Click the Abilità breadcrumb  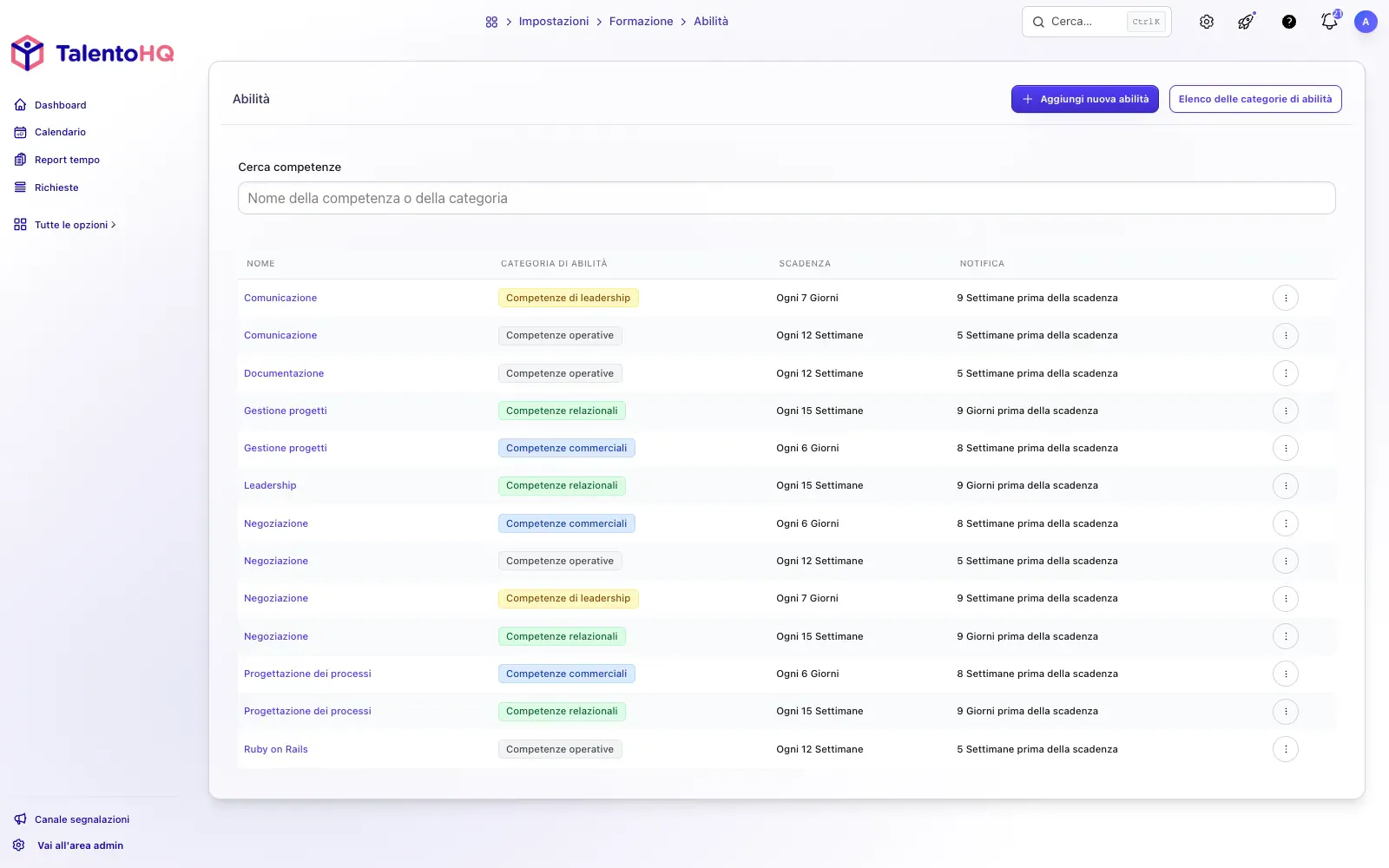[x=711, y=22]
